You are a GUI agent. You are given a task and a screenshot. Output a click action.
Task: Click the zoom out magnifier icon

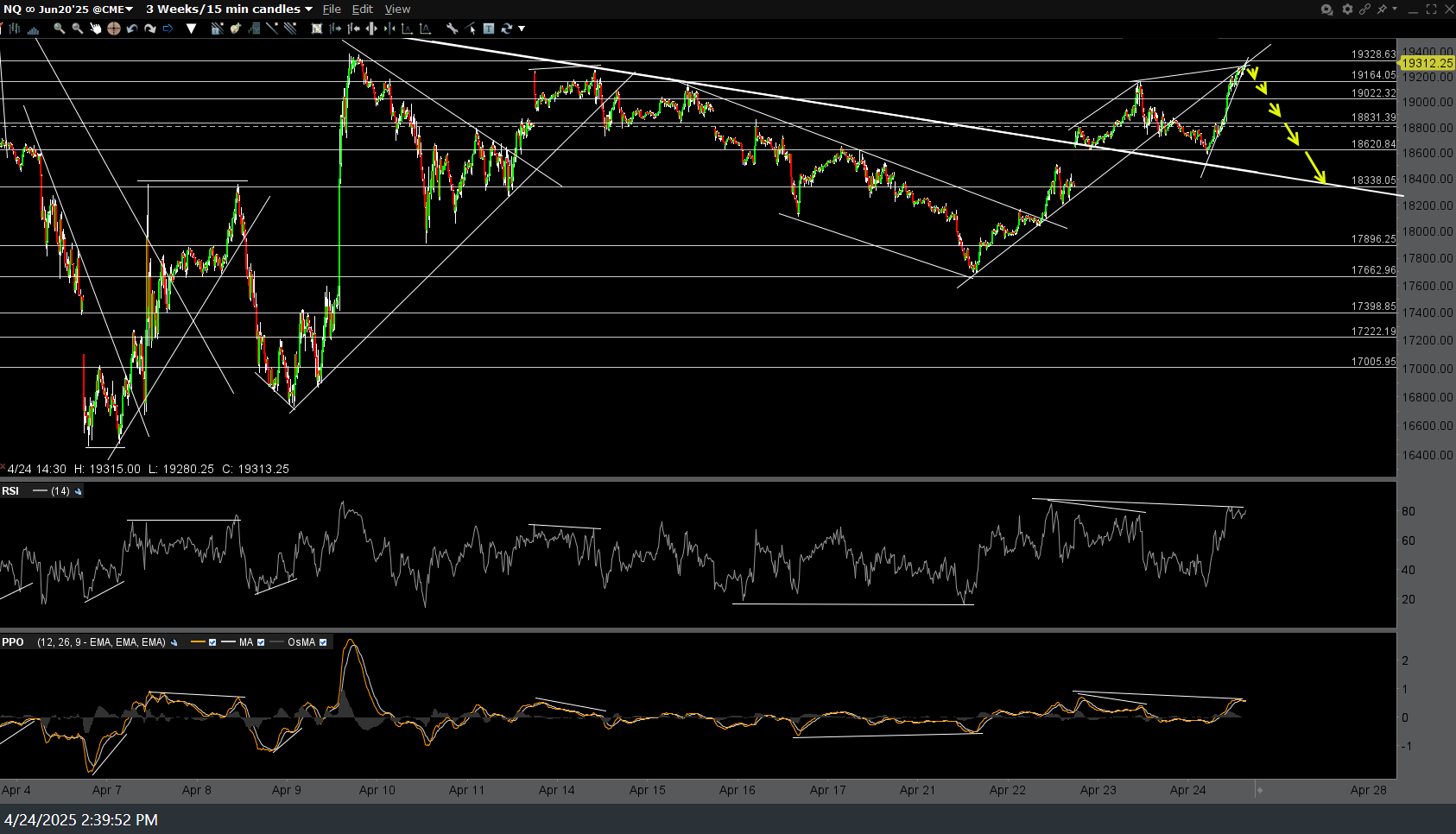pyautogui.click(x=77, y=28)
